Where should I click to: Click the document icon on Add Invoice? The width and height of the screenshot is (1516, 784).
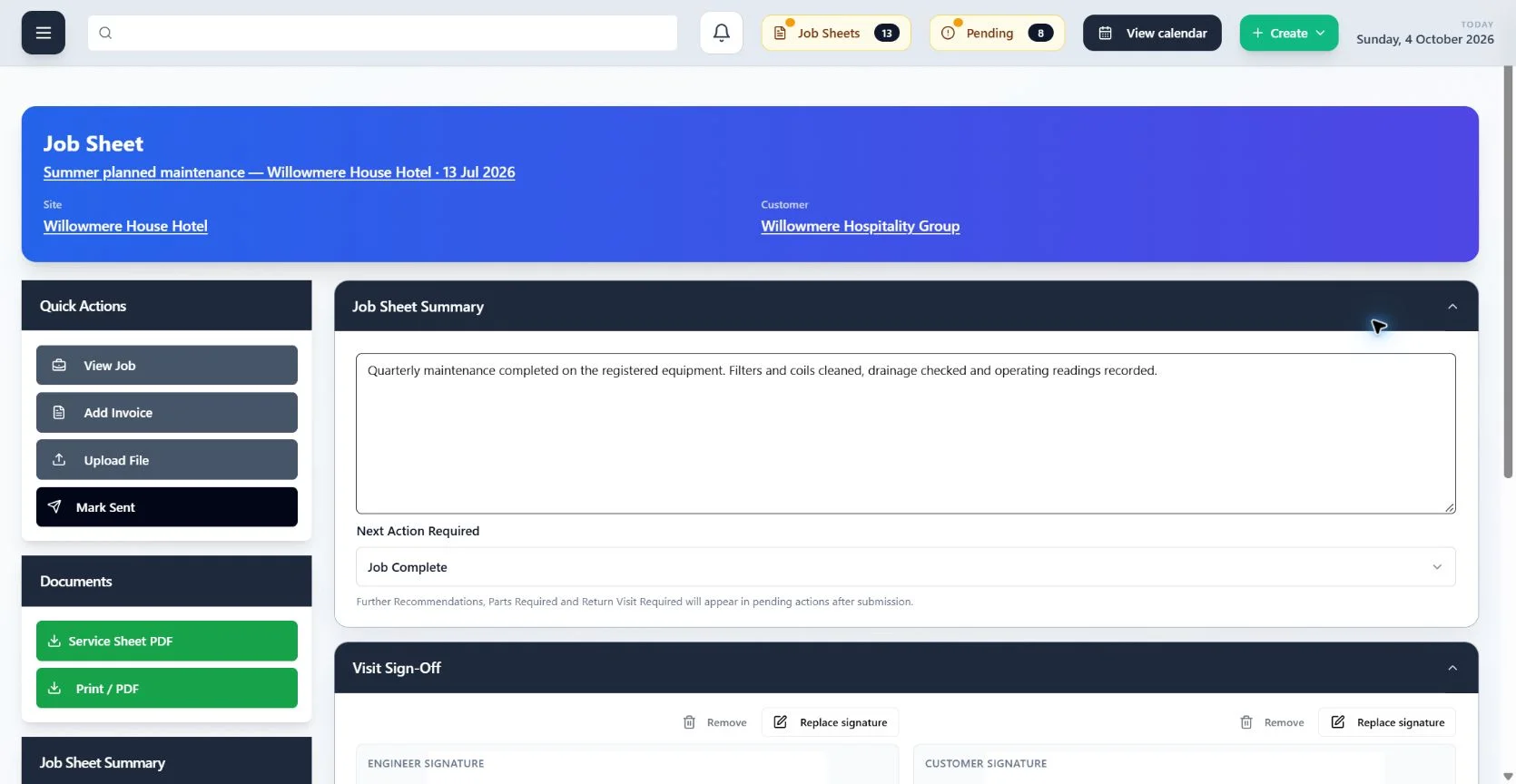tap(59, 413)
